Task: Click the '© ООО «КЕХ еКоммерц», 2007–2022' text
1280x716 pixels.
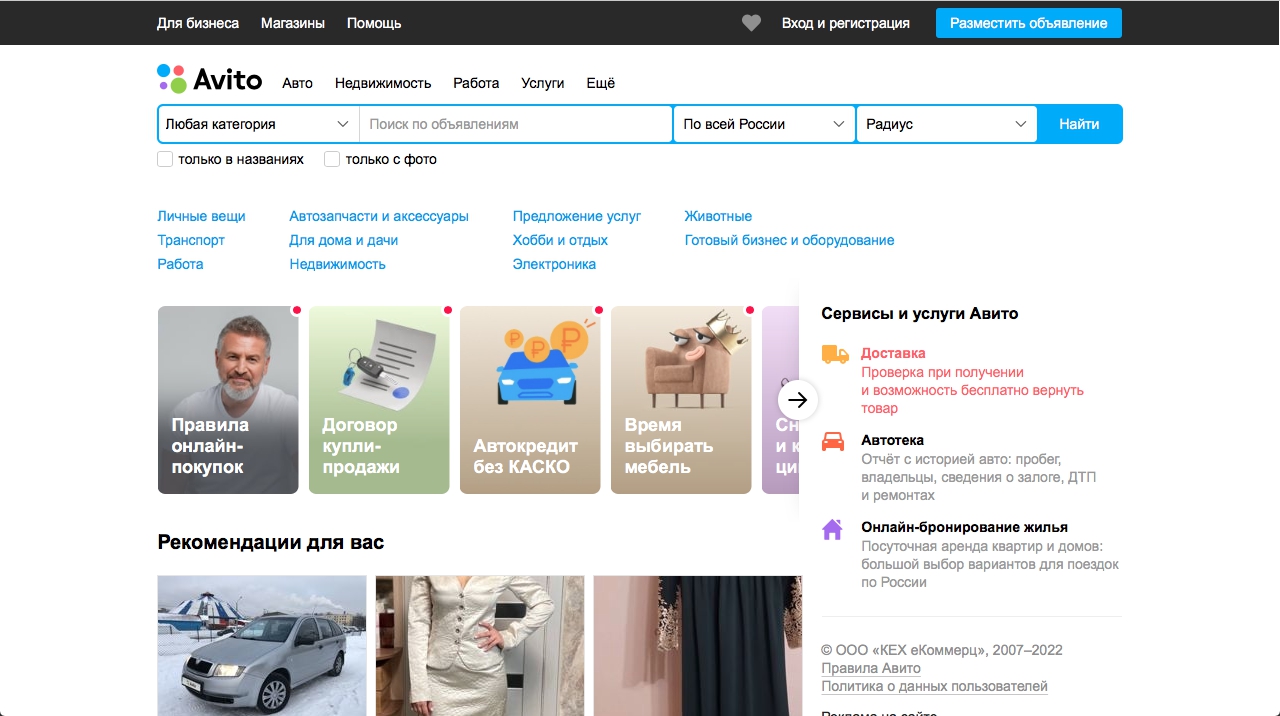Action: (942, 650)
